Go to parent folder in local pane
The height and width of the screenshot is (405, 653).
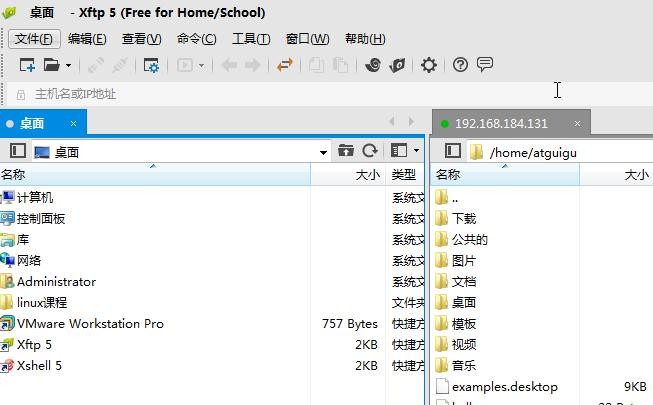346,150
